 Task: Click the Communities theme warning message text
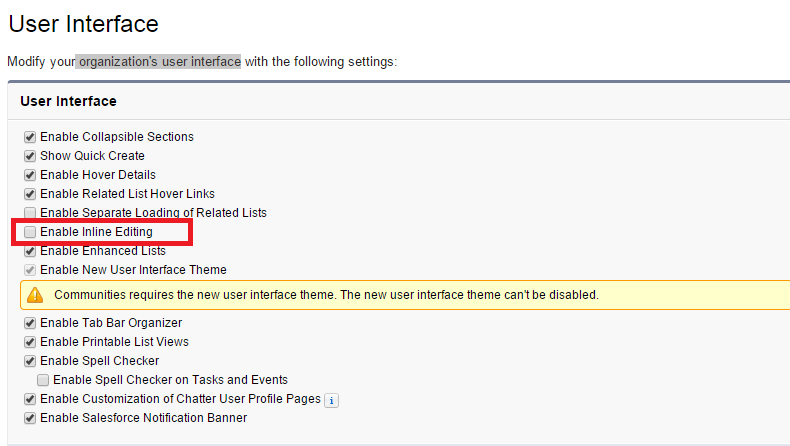pyautogui.click(x=326, y=295)
